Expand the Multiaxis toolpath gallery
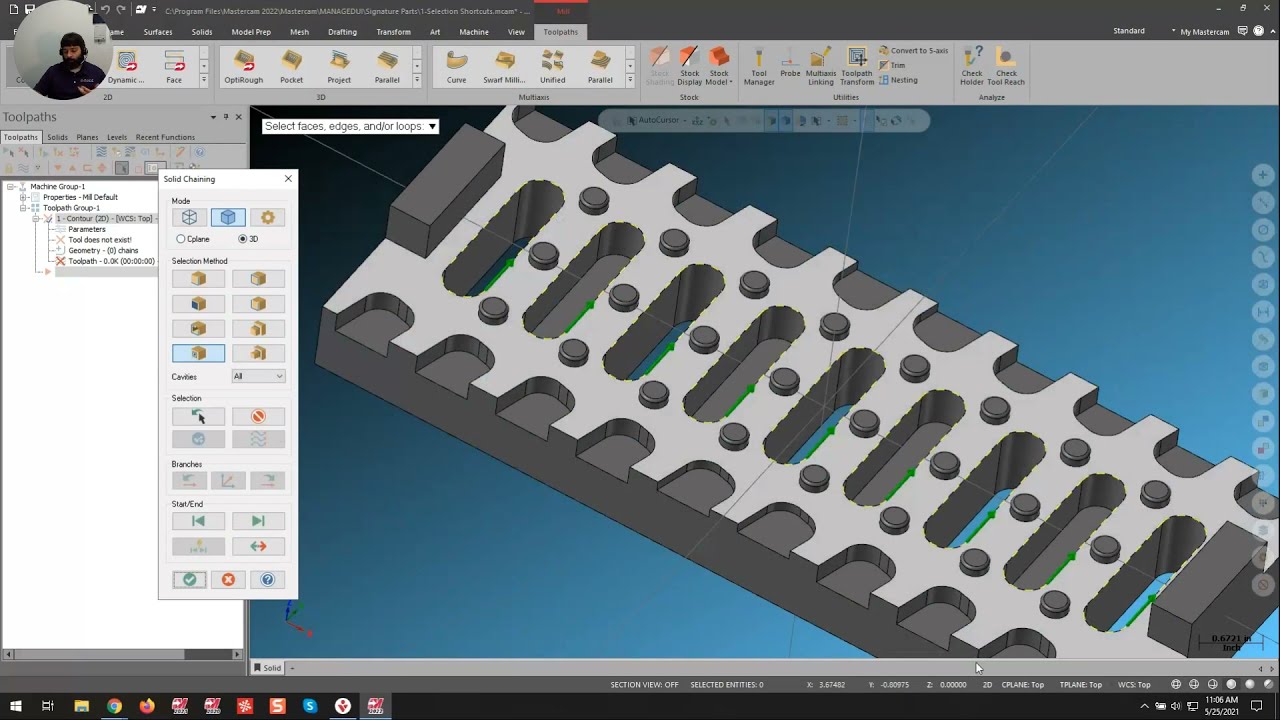 pos(630,80)
